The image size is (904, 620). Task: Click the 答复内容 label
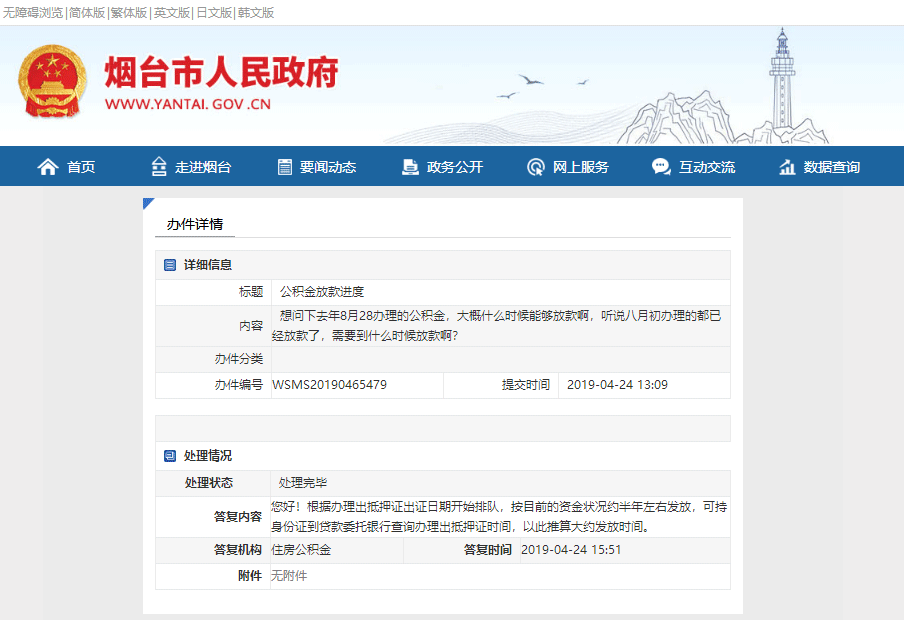(x=238, y=517)
